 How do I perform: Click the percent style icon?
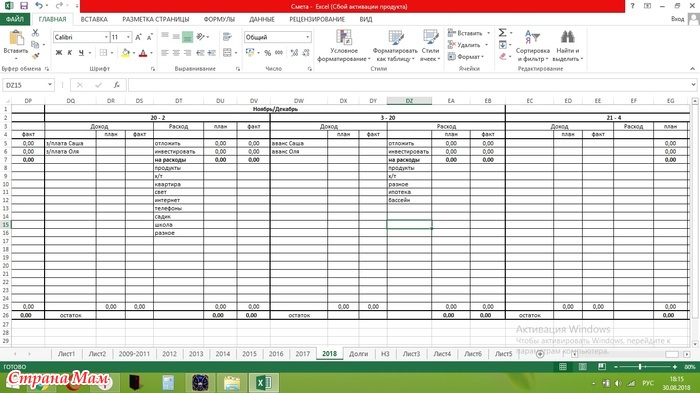267,53
